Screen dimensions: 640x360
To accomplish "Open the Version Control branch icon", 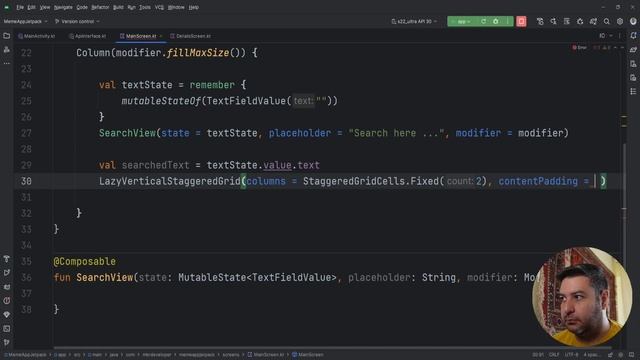I will 7,342.
